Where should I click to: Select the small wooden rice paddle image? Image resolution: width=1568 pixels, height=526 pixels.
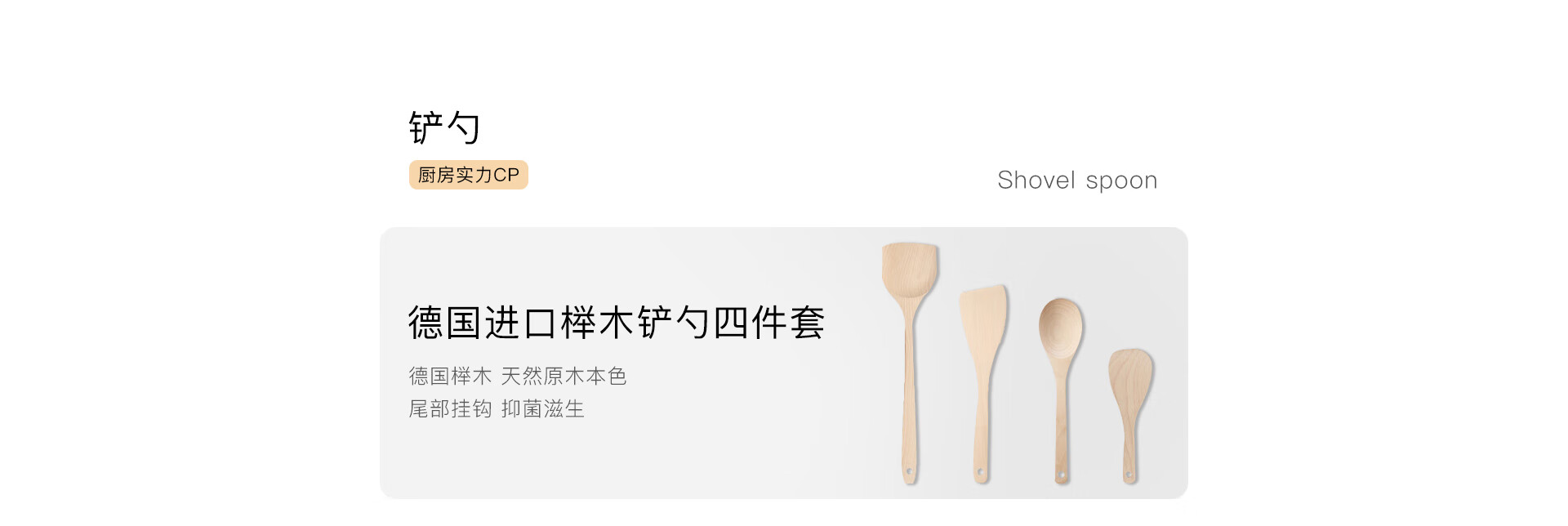click(1130, 416)
